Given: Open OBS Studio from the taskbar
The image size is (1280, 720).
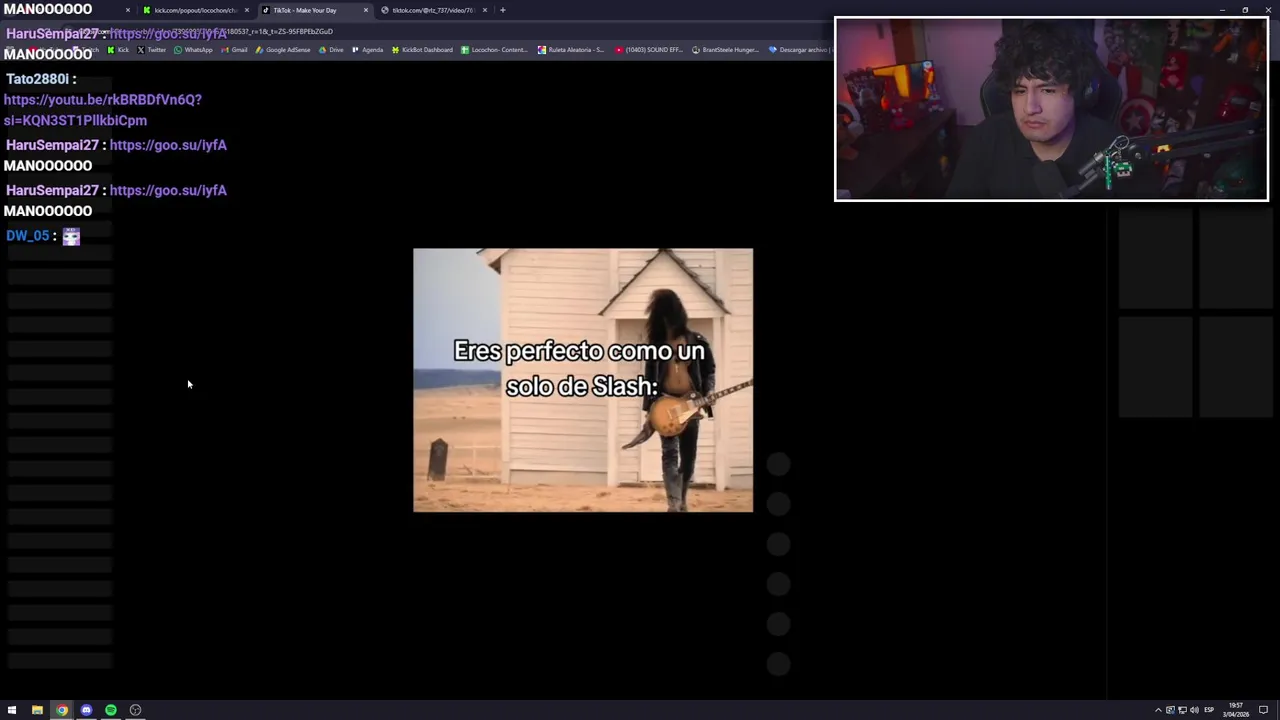Looking at the screenshot, I should tap(135, 710).
